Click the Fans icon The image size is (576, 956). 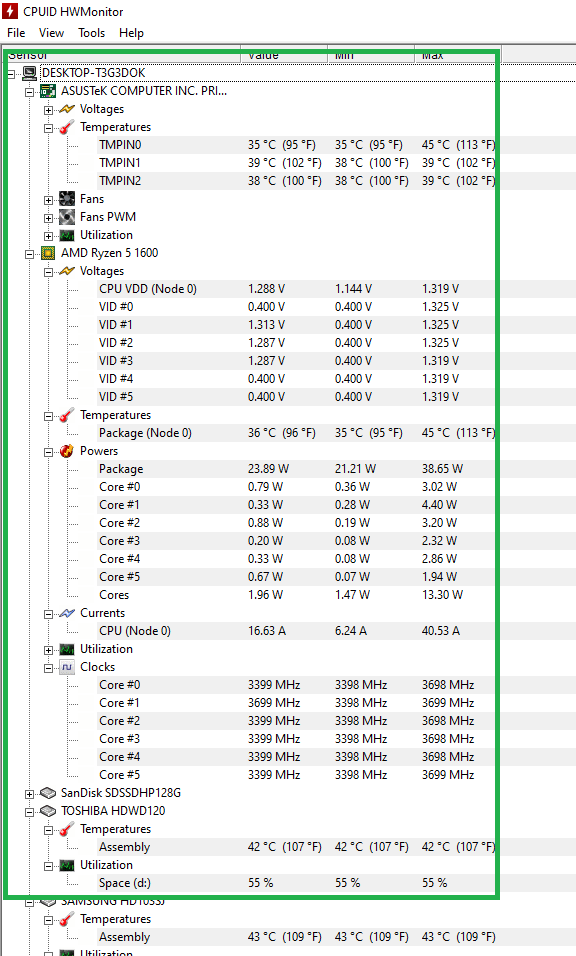67,199
